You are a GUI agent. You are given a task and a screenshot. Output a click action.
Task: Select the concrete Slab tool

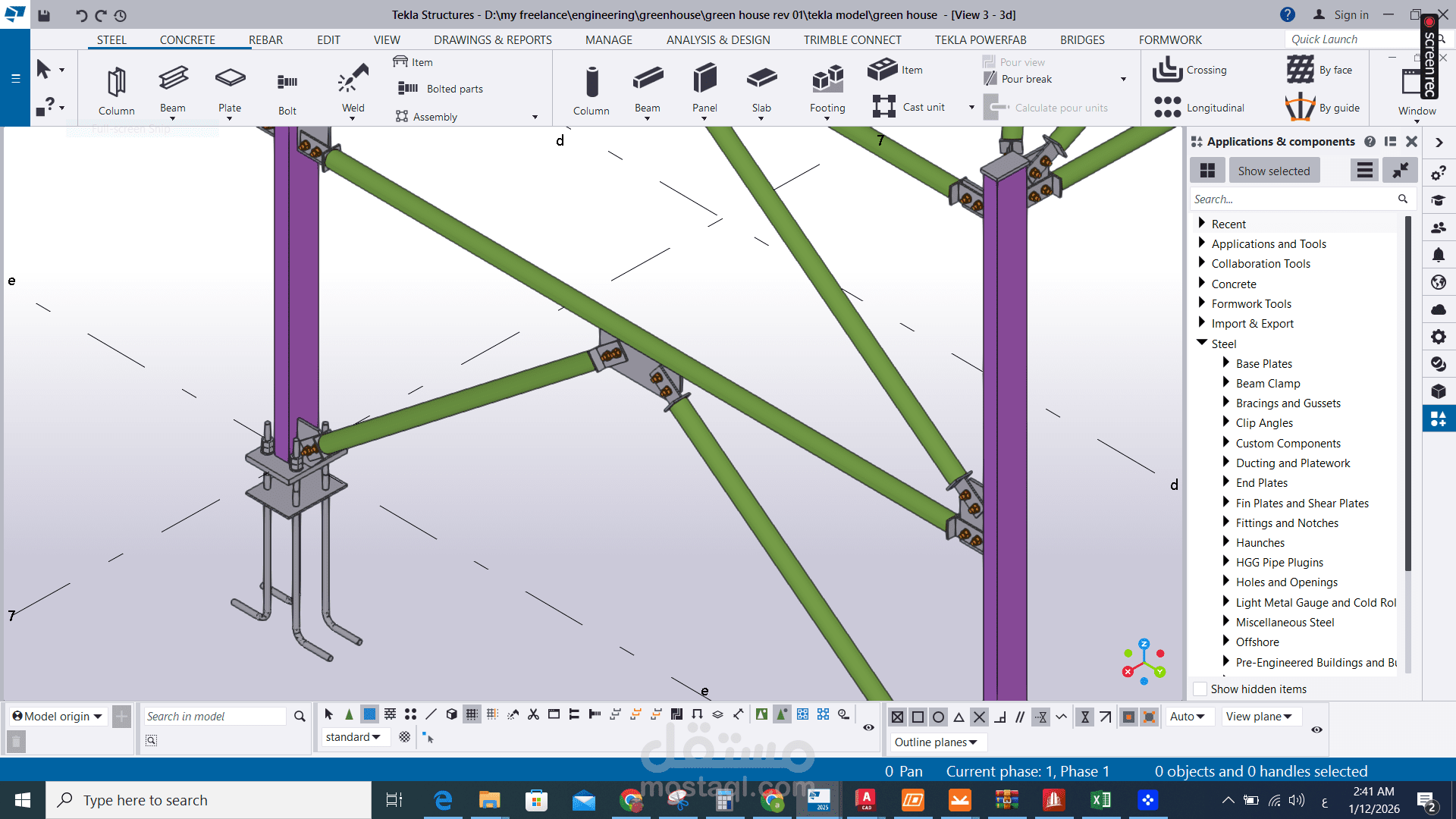pos(761,79)
